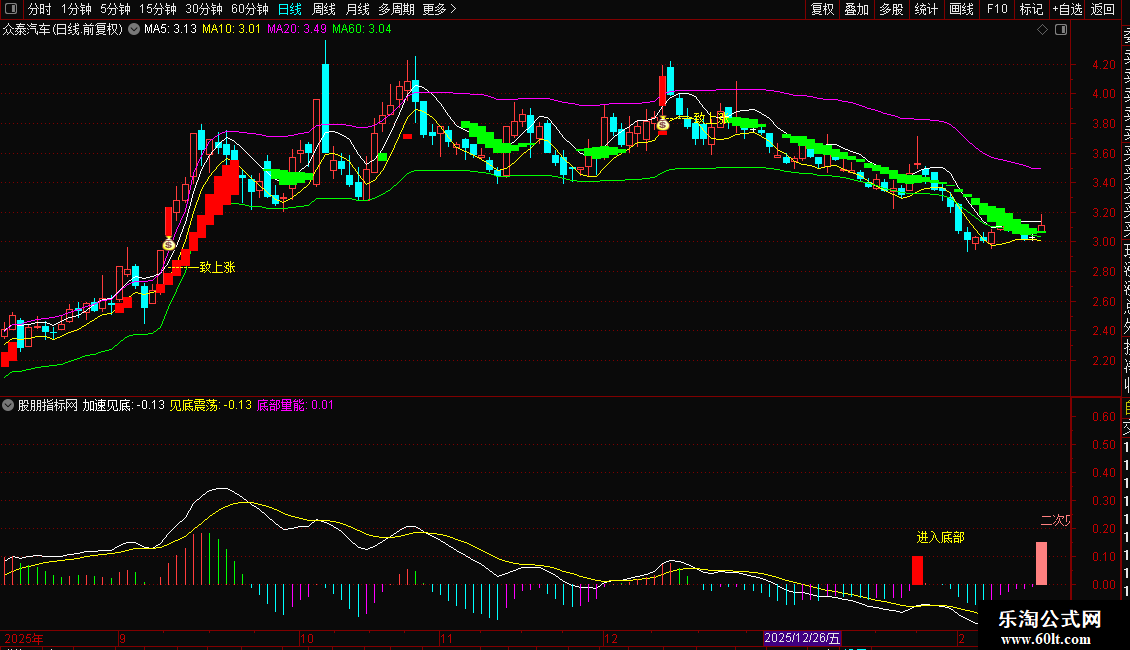Click the red 进入底部 signal bar
This screenshot has height=650, width=1130.
coord(917,570)
